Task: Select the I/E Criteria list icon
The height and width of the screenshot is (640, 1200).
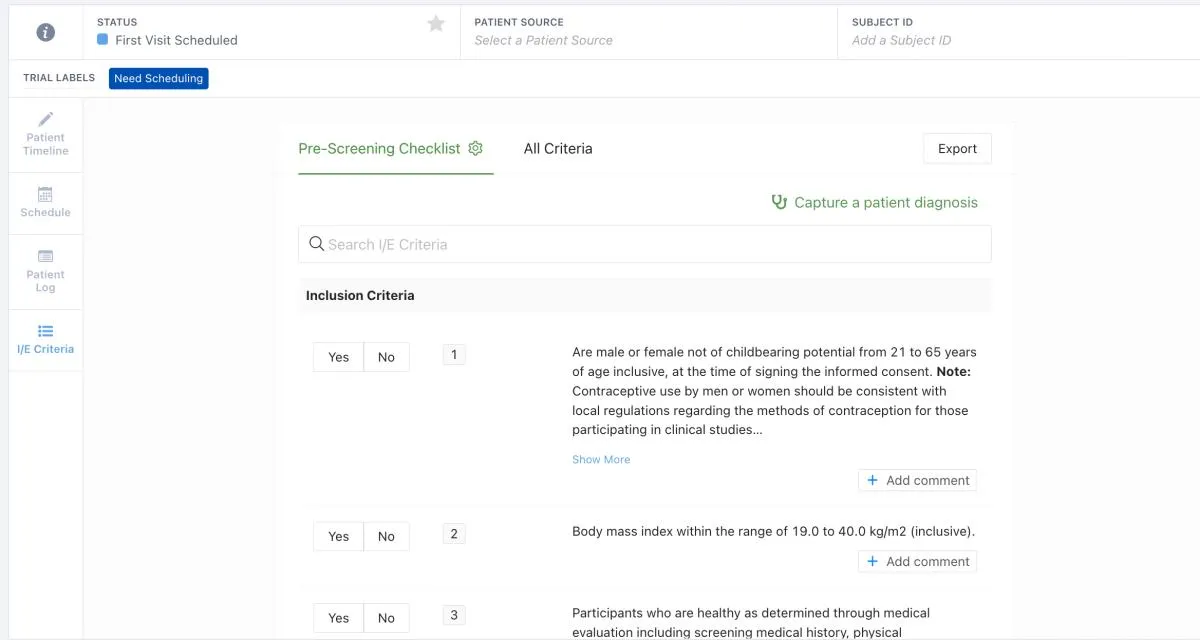Action: [x=44, y=330]
